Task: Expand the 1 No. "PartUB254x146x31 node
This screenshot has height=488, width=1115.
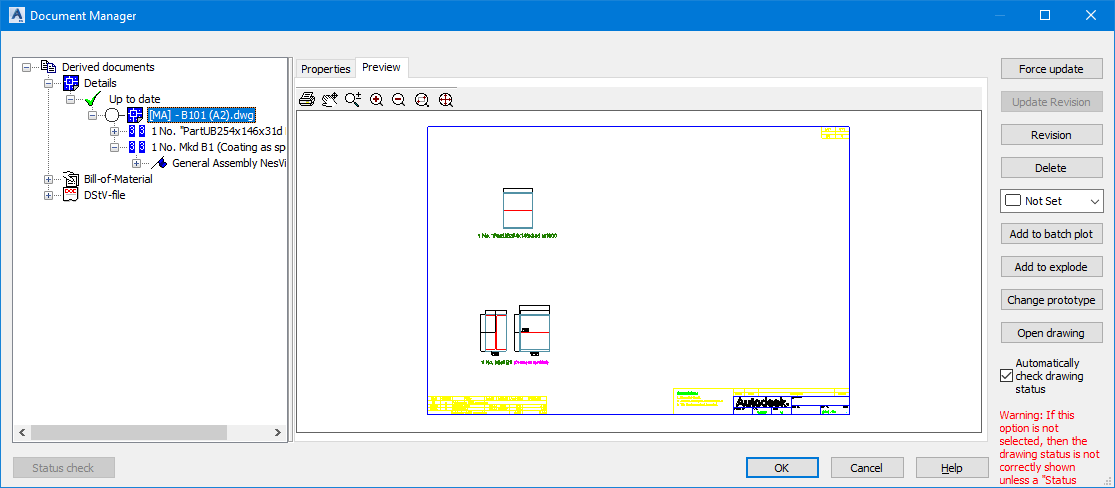Action: 114,132
